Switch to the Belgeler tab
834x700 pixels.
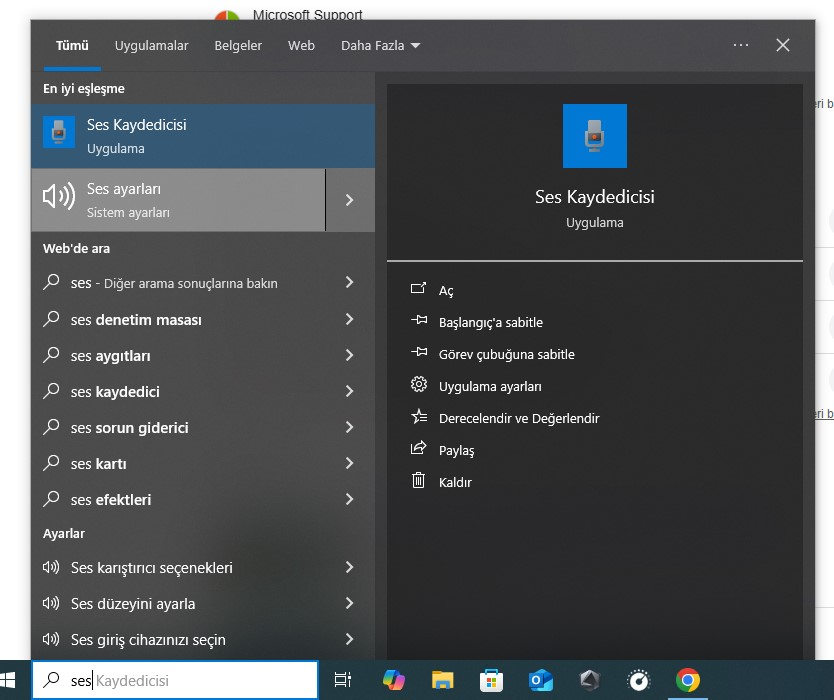point(238,46)
